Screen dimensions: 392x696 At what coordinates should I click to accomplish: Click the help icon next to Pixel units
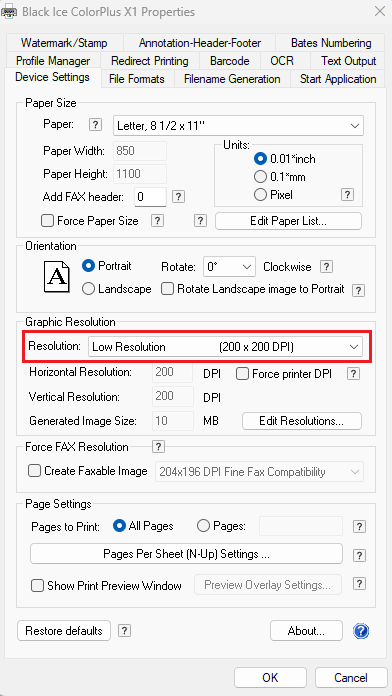(x=347, y=194)
